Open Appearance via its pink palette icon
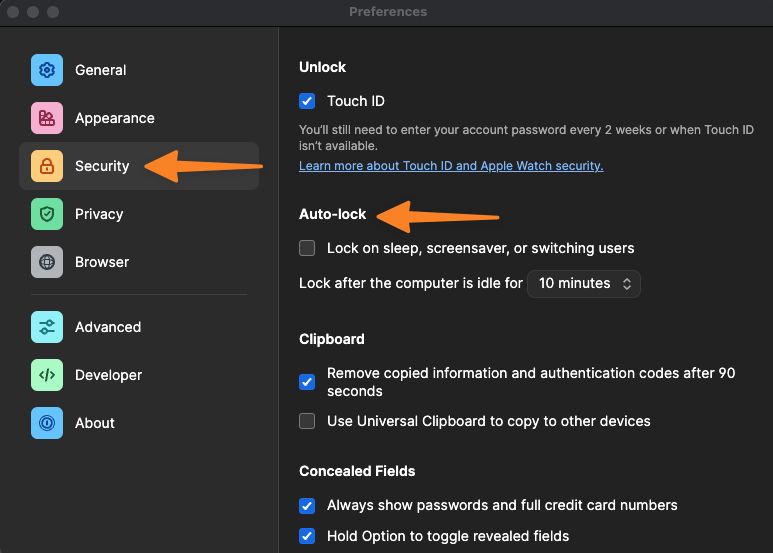773x553 pixels. (x=47, y=118)
